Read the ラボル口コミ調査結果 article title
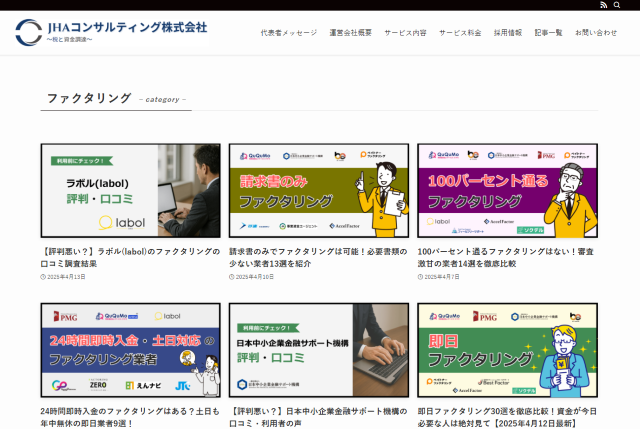This screenshot has width=640, height=429. pos(130,257)
